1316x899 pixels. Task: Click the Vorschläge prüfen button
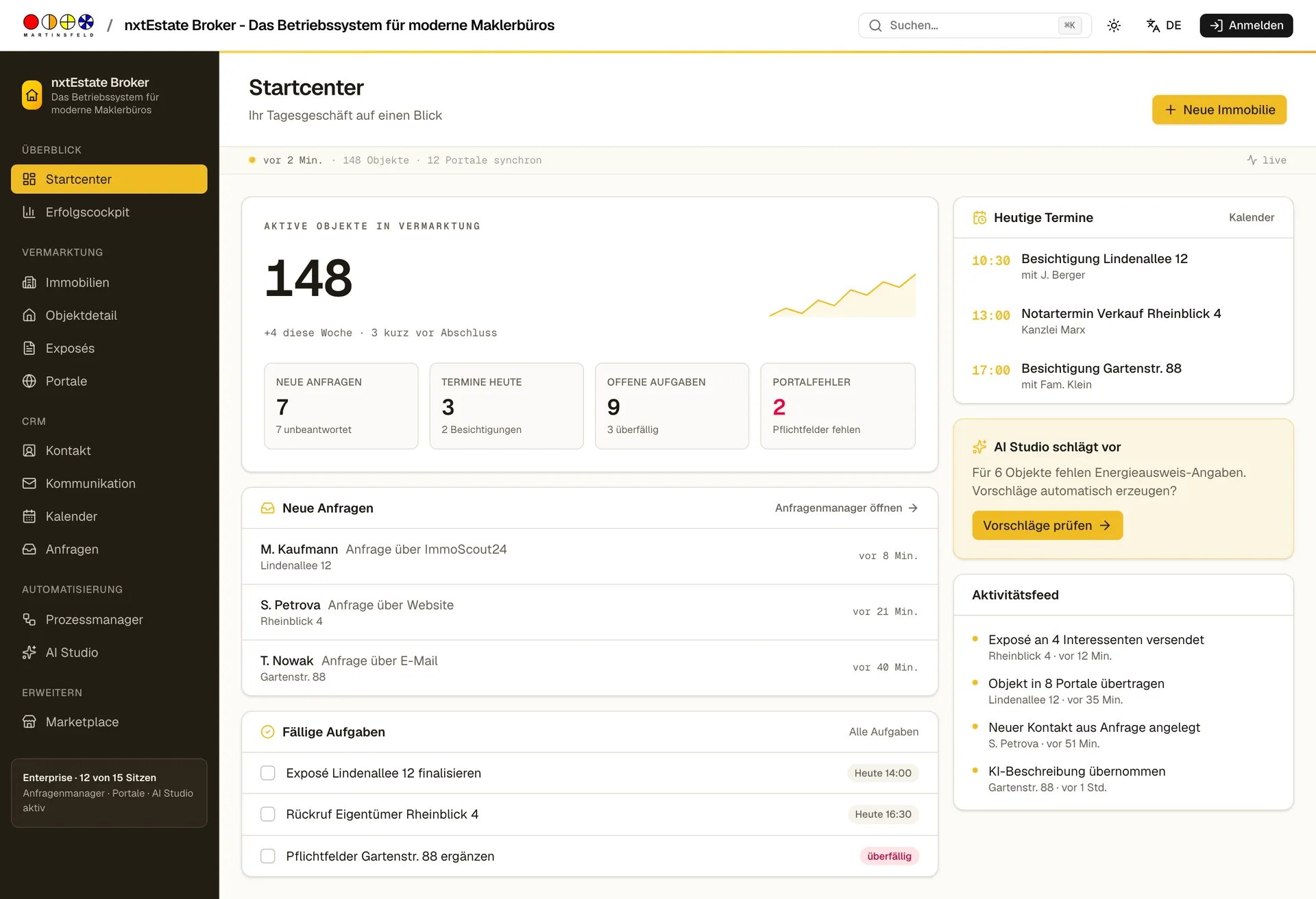1047,526
